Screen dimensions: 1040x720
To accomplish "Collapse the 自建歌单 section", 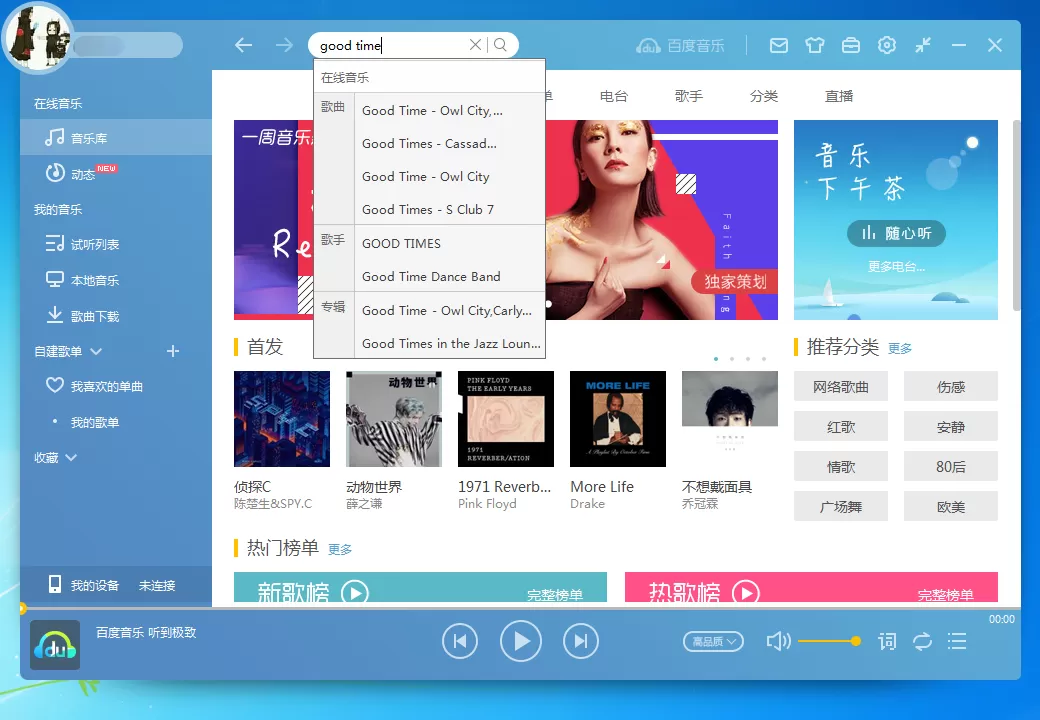I will click(x=96, y=351).
